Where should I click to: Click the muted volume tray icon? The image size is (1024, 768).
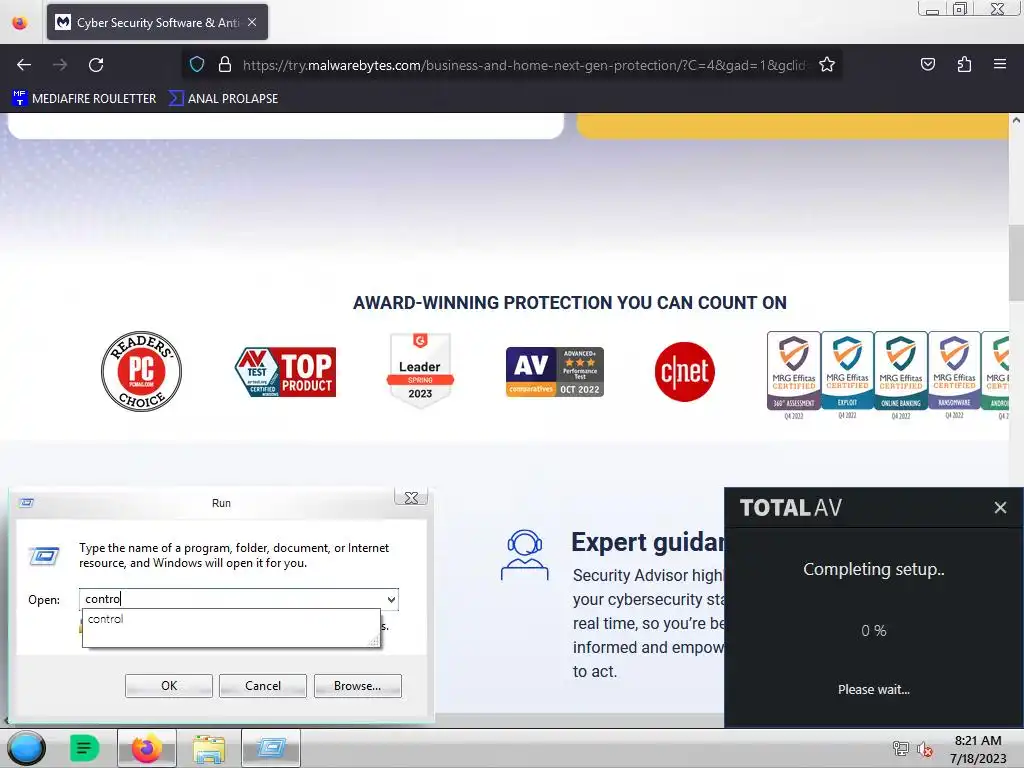(924, 749)
